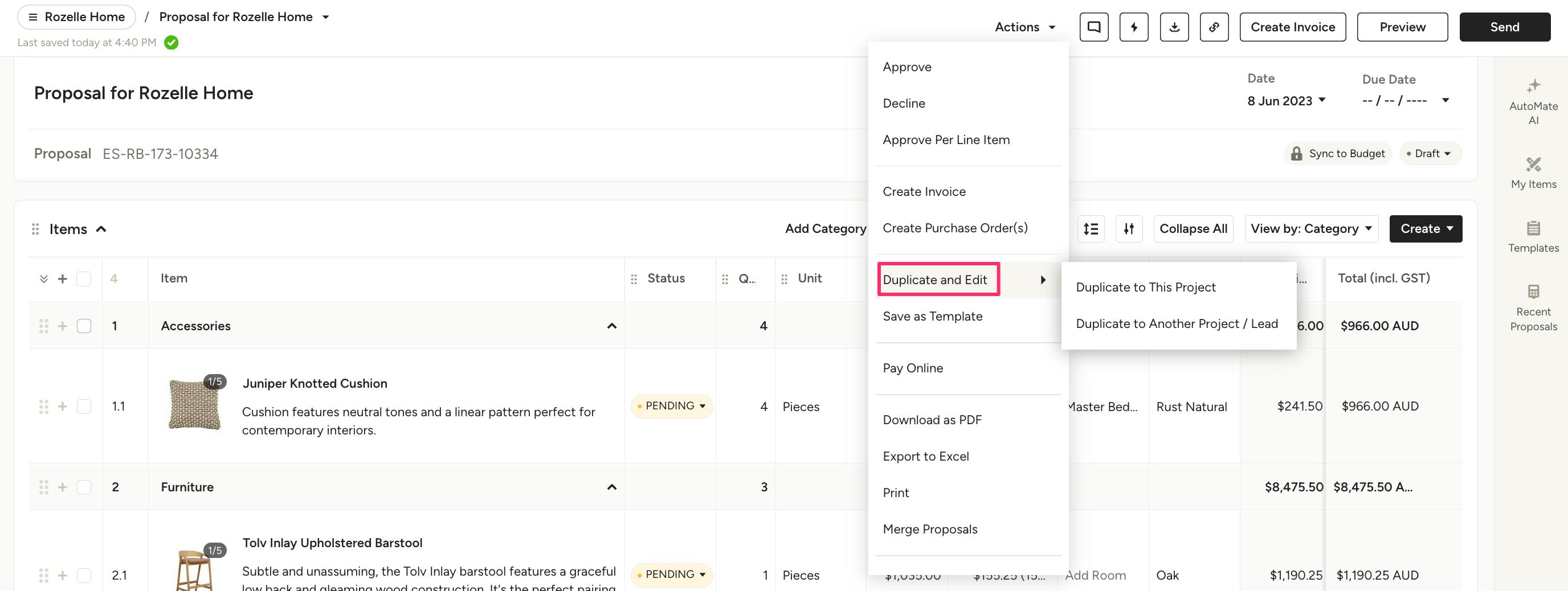Click the Send button
This screenshot has width=1568, height=591.
point(1504,27)
